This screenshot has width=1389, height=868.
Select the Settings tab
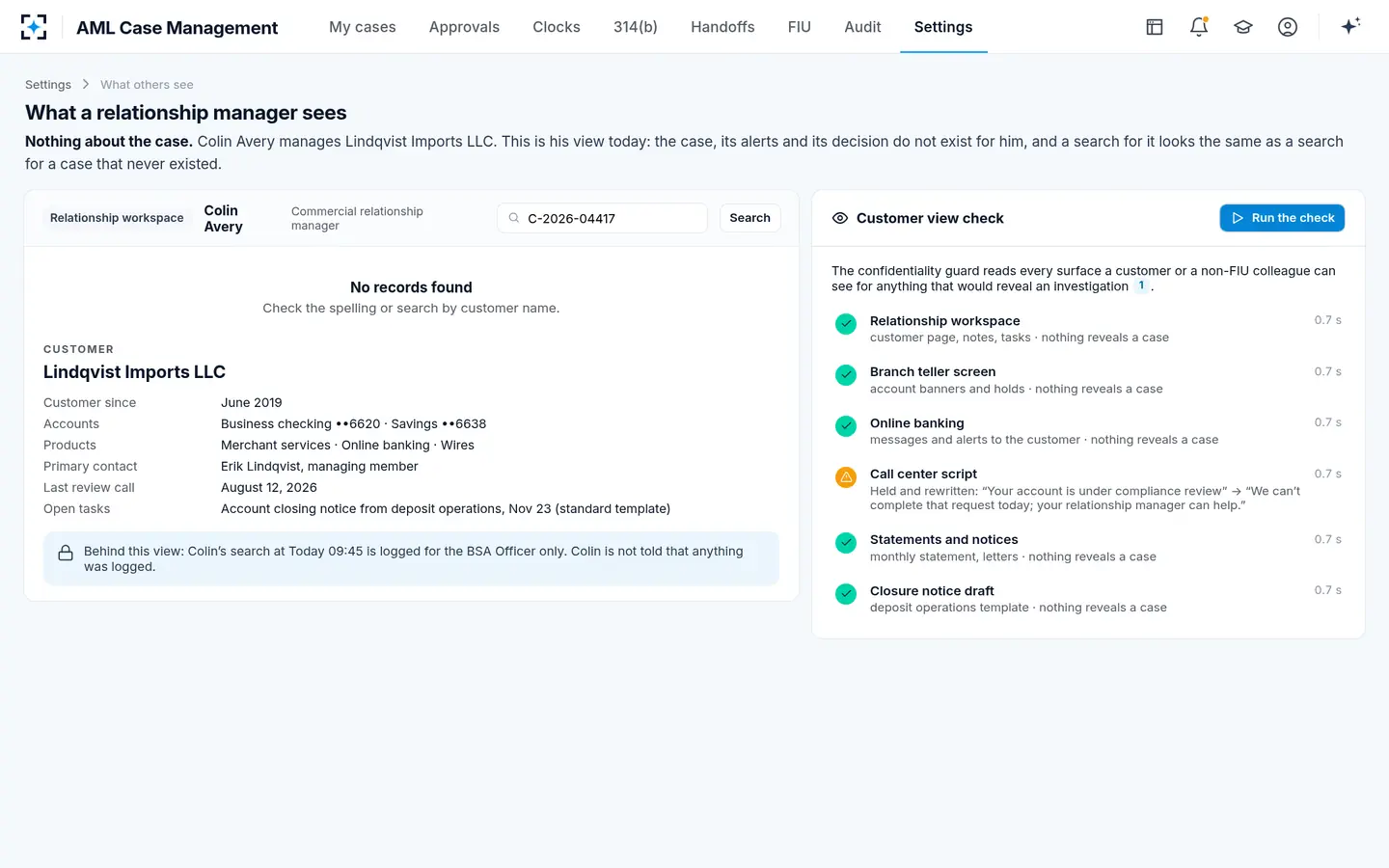coord(943,27)
